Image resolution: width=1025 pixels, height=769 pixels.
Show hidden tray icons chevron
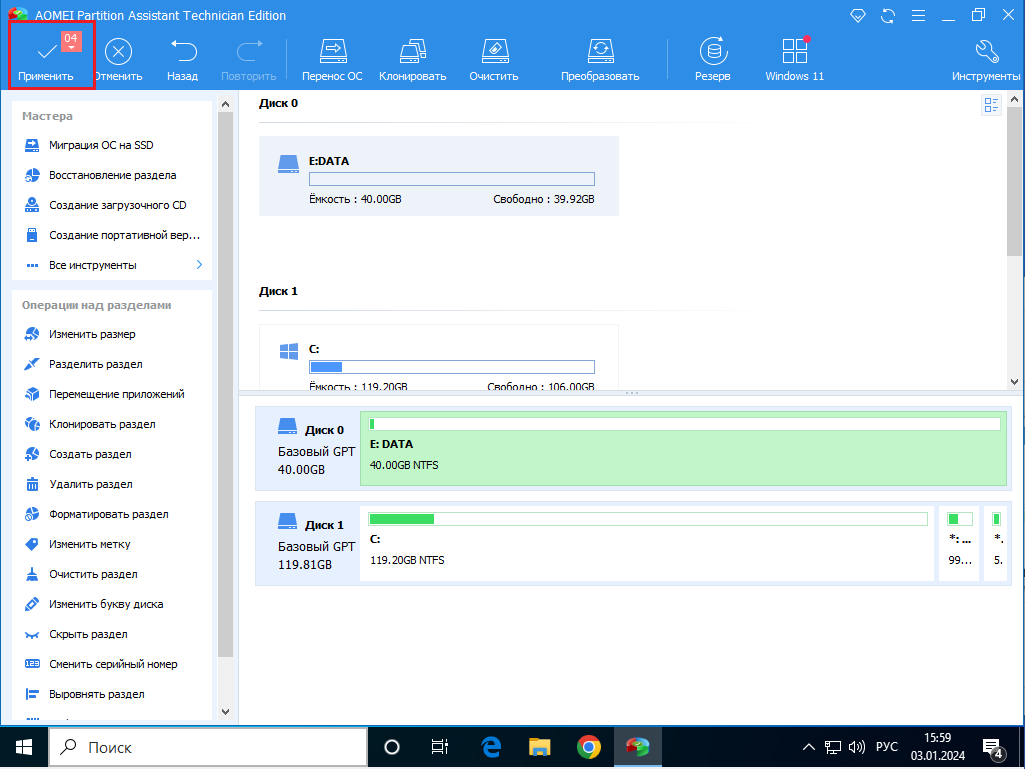809,747
